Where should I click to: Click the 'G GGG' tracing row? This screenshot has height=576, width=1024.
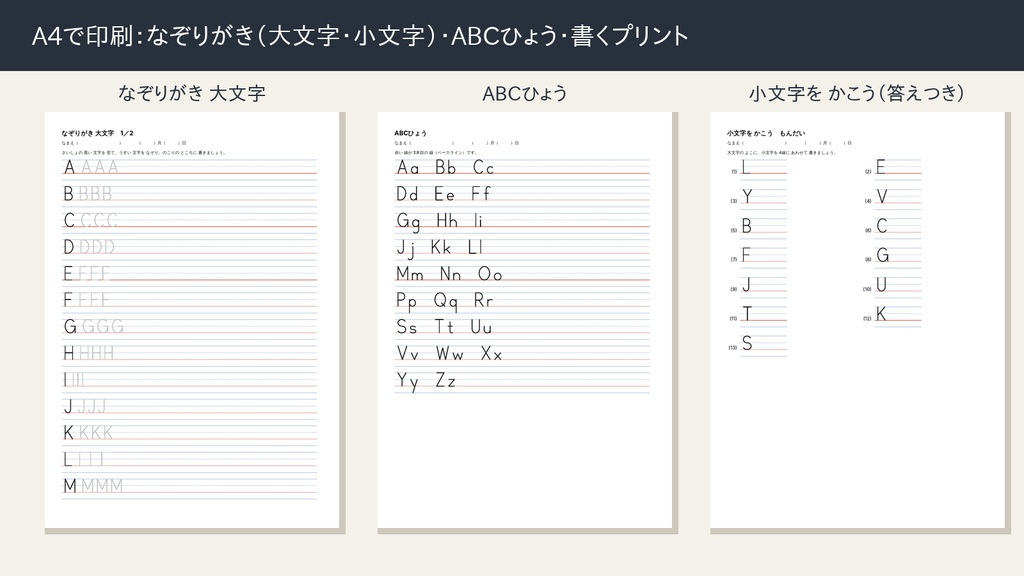pyautogui.click(x=189, y=327)
